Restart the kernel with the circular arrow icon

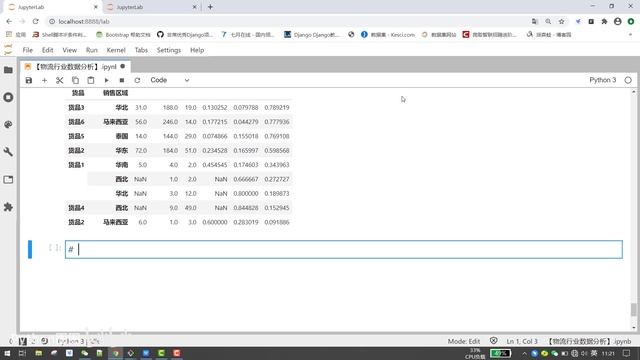[x=137, y=80]
